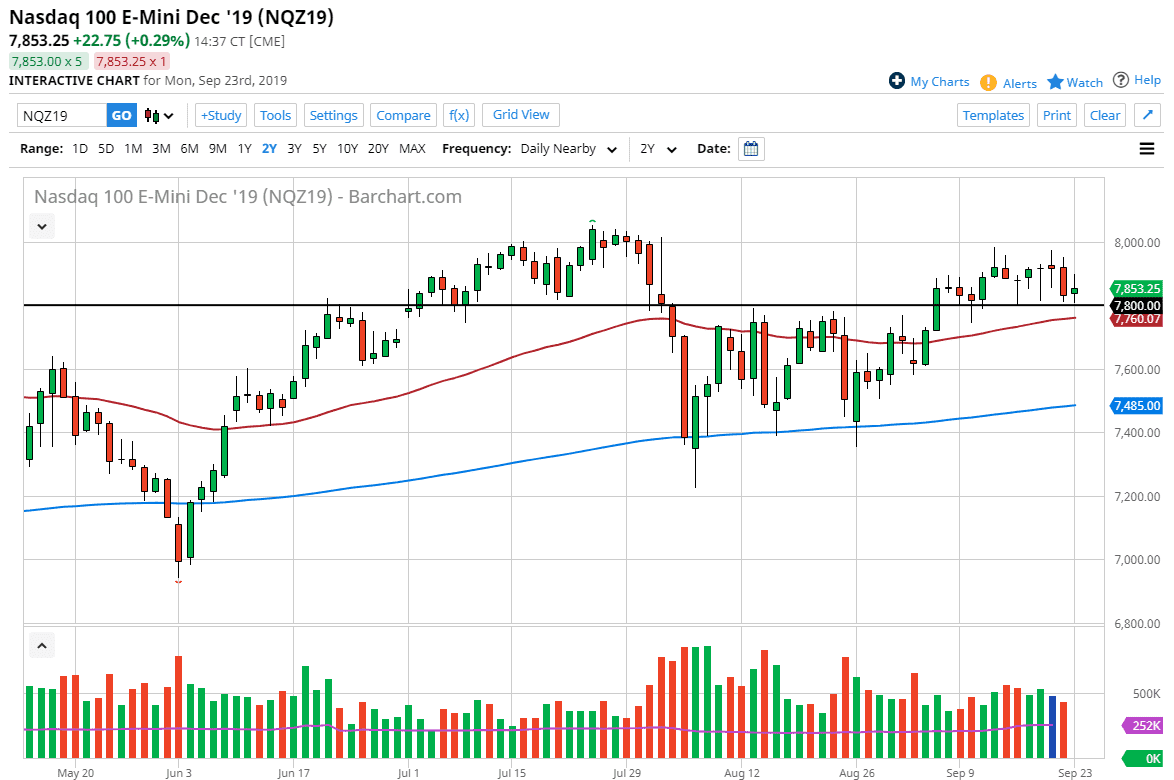Viewport: 1174px width, 780px height.
Task: Click the pop-out chart arrow icon
Action: tap(1147, 115)
